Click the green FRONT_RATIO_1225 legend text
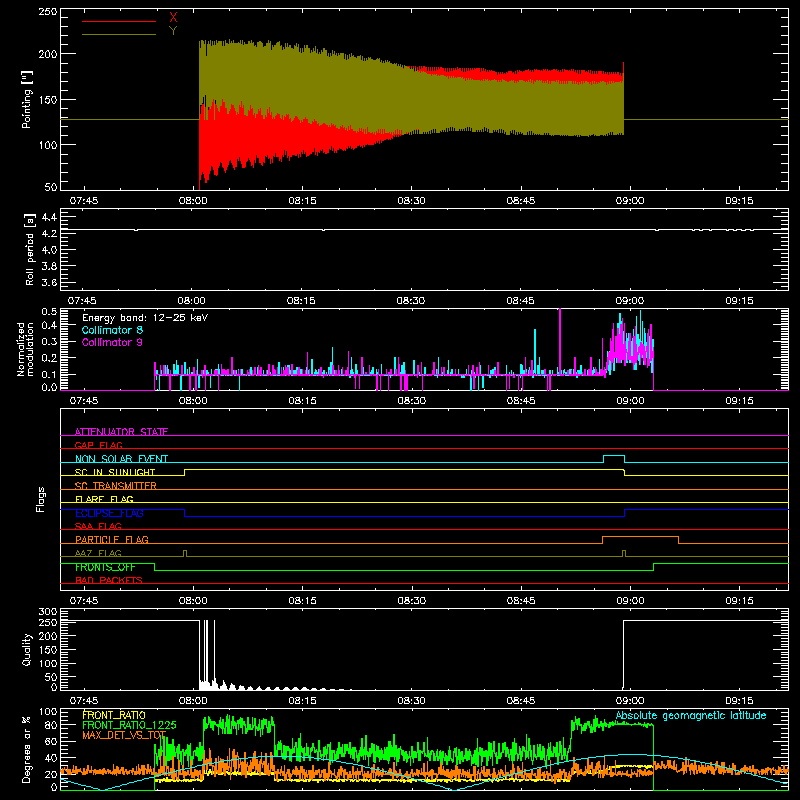Screen dimensions: 800x800 [129, 725]
